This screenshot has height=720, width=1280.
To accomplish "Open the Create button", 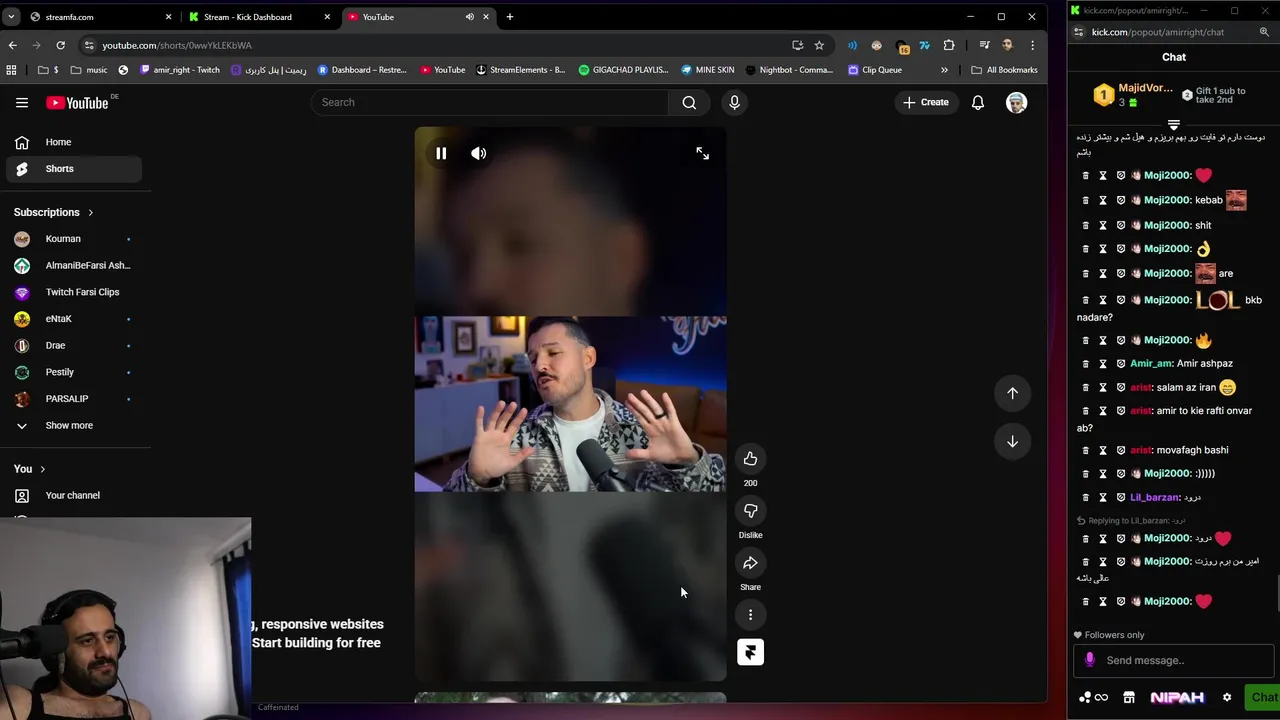I will 926,102.
